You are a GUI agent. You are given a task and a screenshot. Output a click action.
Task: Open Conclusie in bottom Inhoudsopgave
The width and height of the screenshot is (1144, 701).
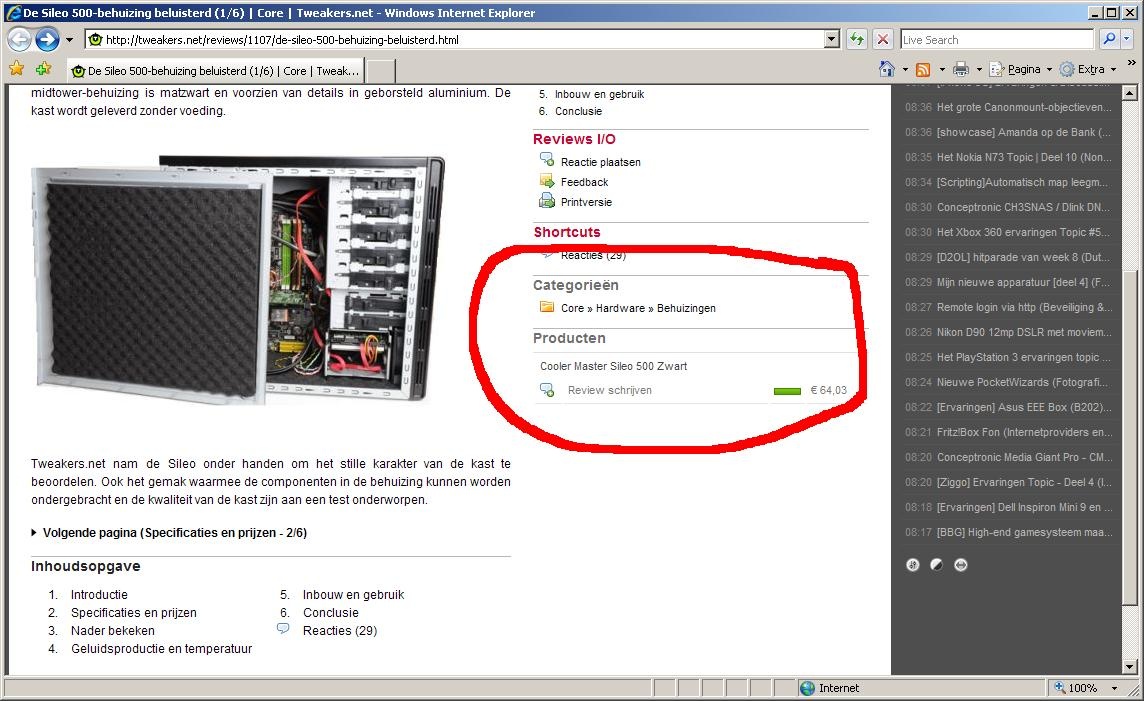pos(331,613)
